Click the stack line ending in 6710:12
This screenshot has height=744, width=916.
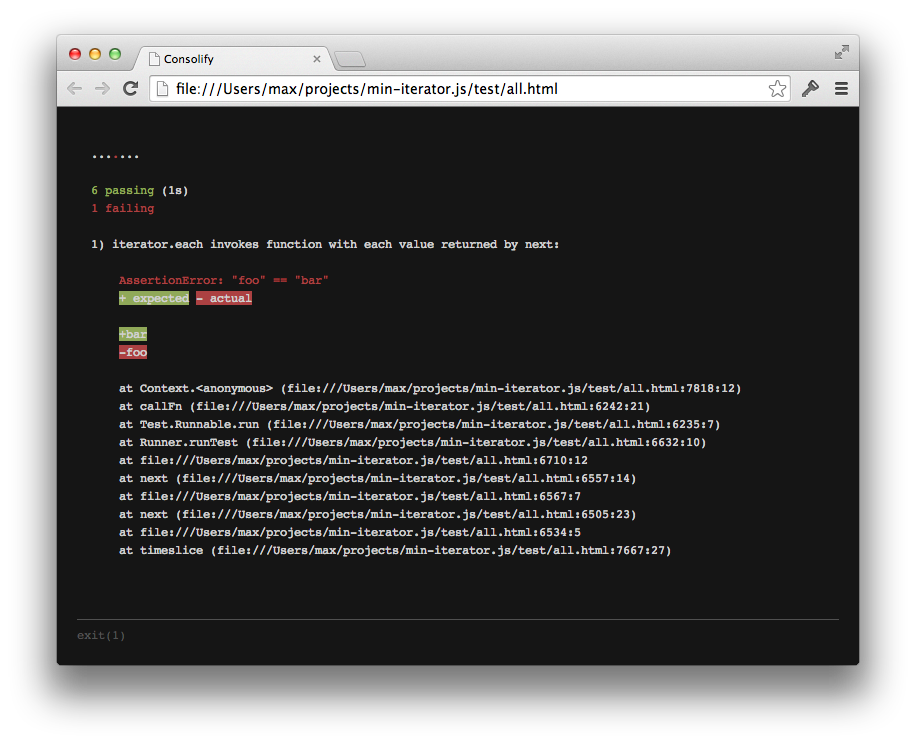[x=353, y=460]
